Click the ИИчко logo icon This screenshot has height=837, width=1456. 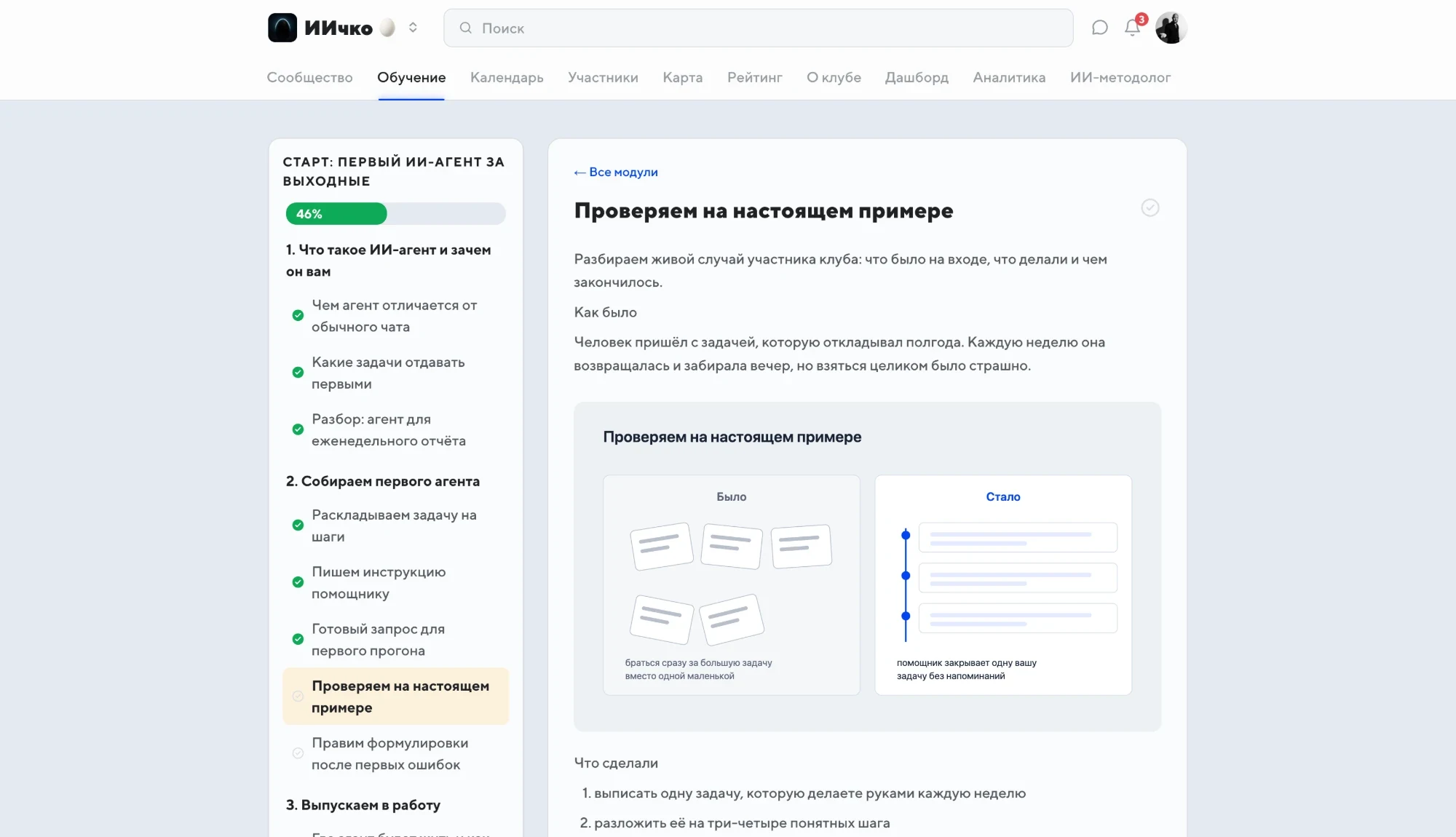[282, 28]
